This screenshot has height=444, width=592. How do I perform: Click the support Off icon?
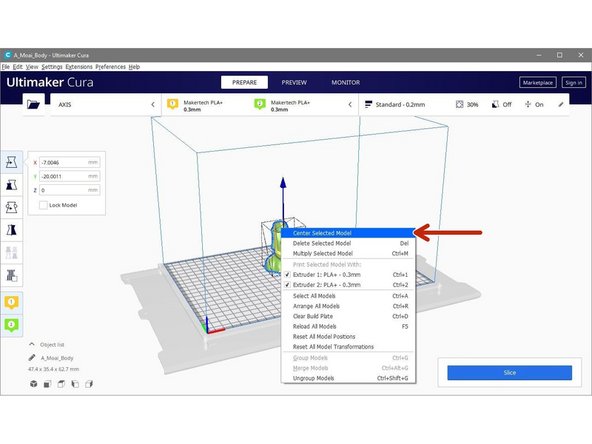click(495, 105)
